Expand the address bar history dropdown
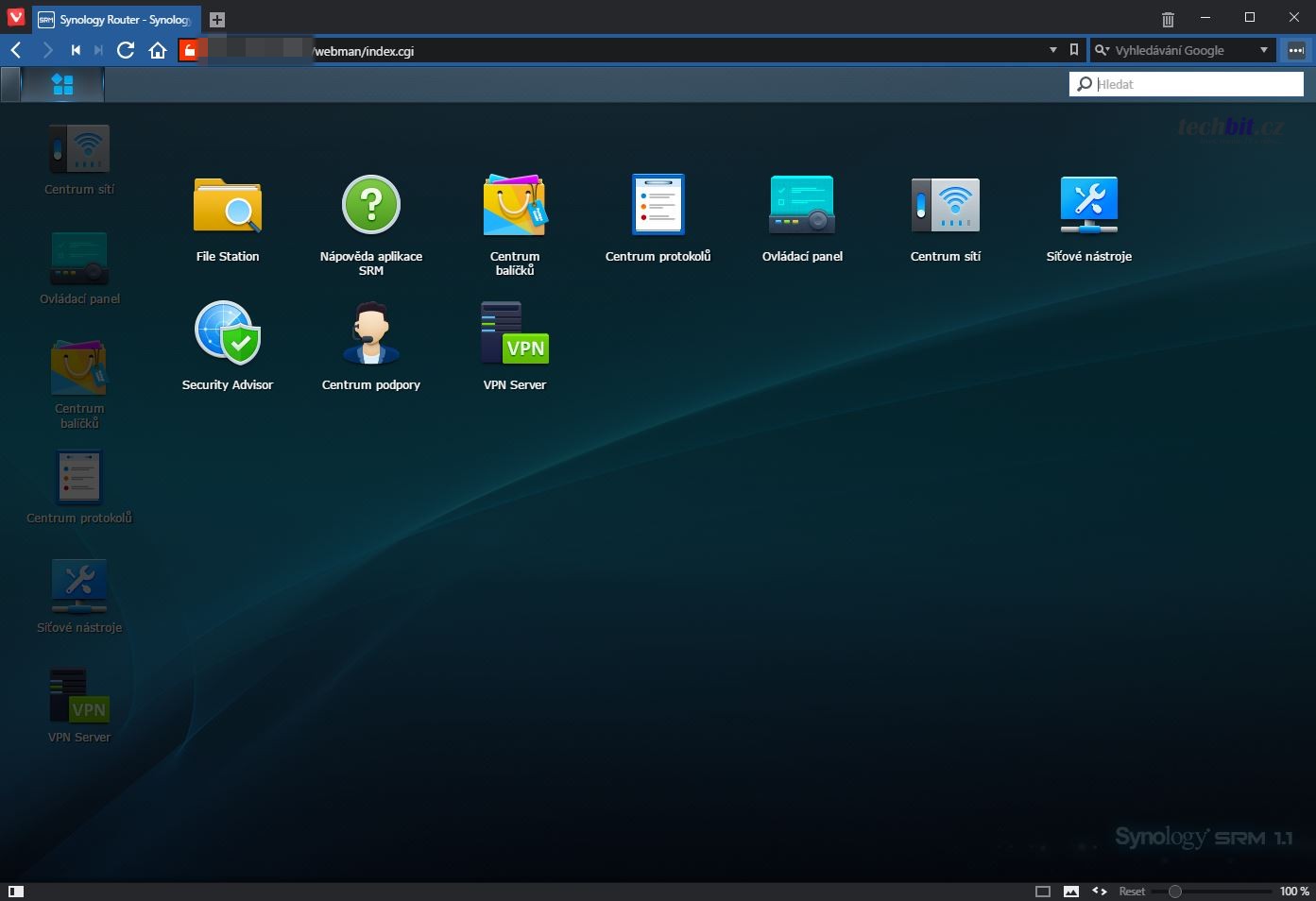This screenshot has height=901, width=1316. [1052, 50]
